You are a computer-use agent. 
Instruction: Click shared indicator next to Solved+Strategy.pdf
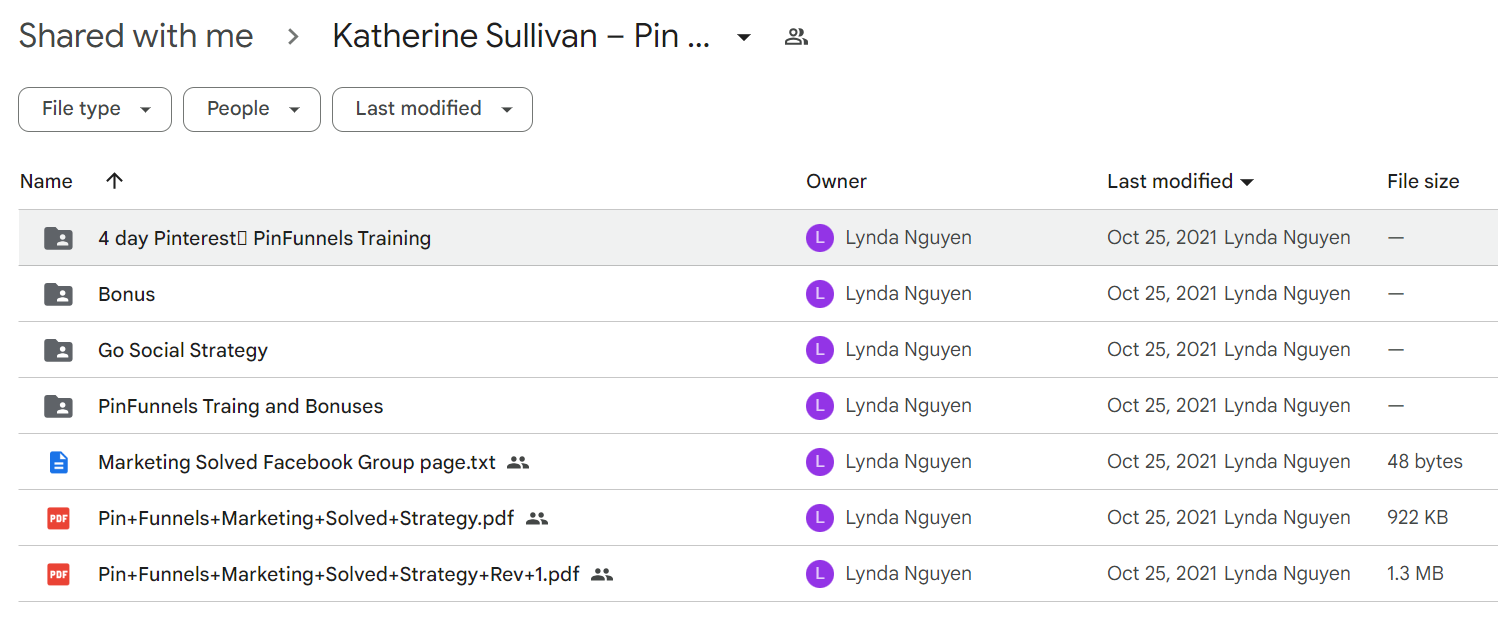click(x=537, y=518)
